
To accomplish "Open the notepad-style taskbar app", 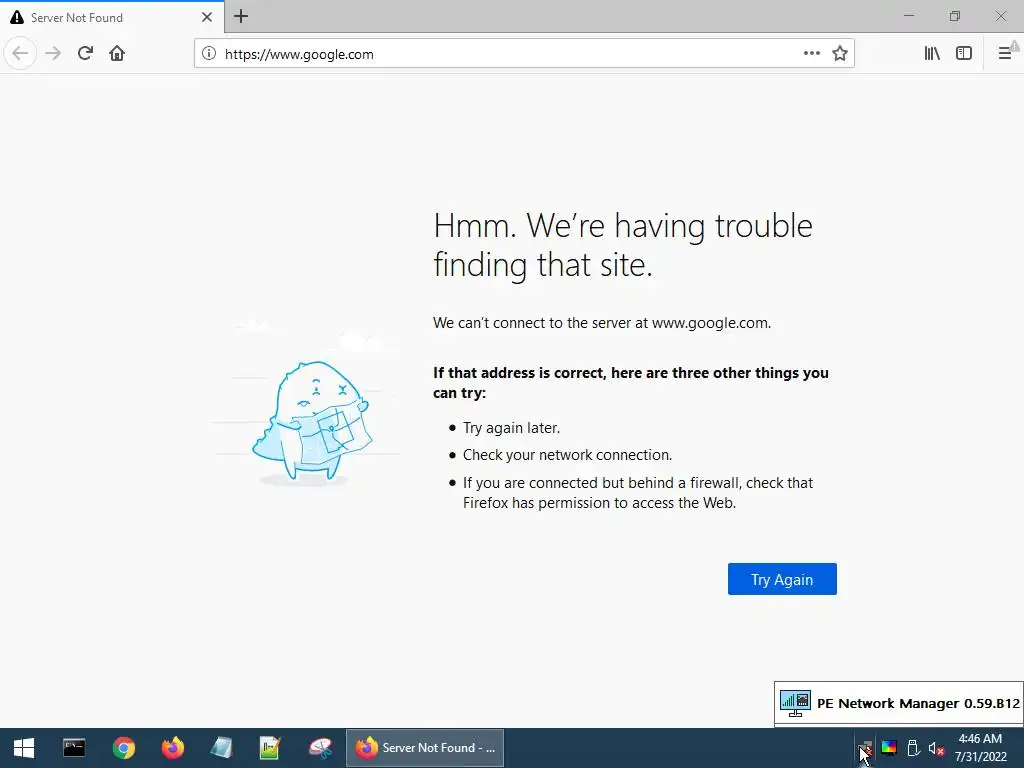I will (221, 748).
